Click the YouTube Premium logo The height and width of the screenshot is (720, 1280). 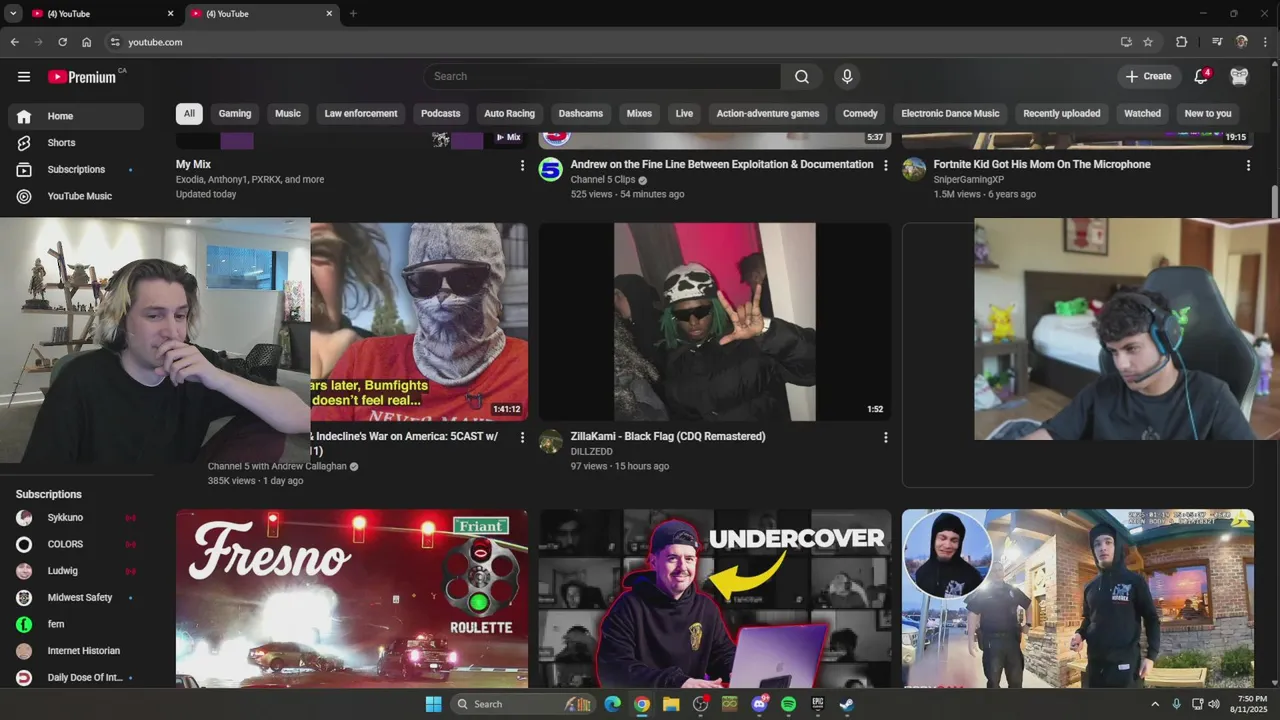[x=83, y=77]
